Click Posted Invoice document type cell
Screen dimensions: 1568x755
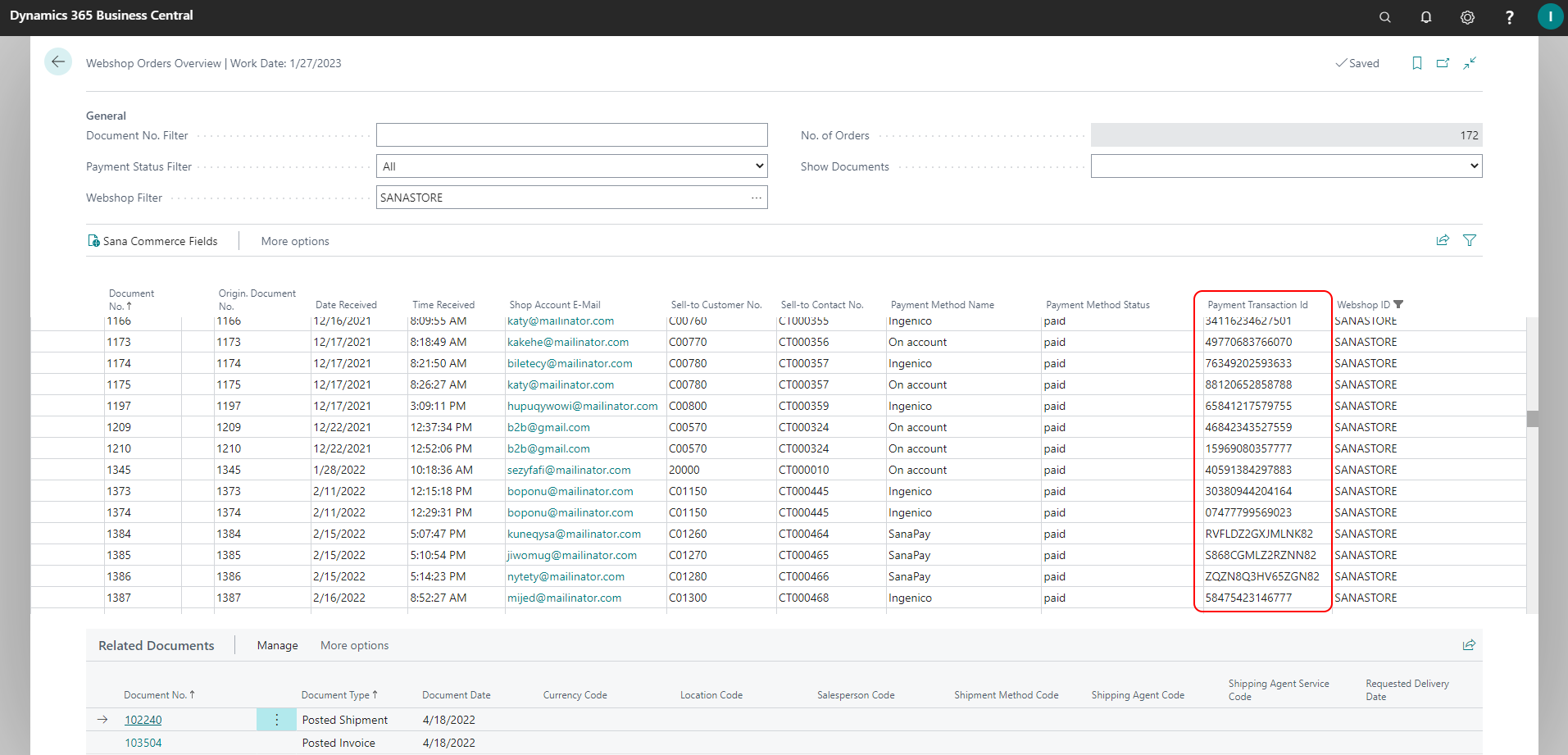click(339, 743)
